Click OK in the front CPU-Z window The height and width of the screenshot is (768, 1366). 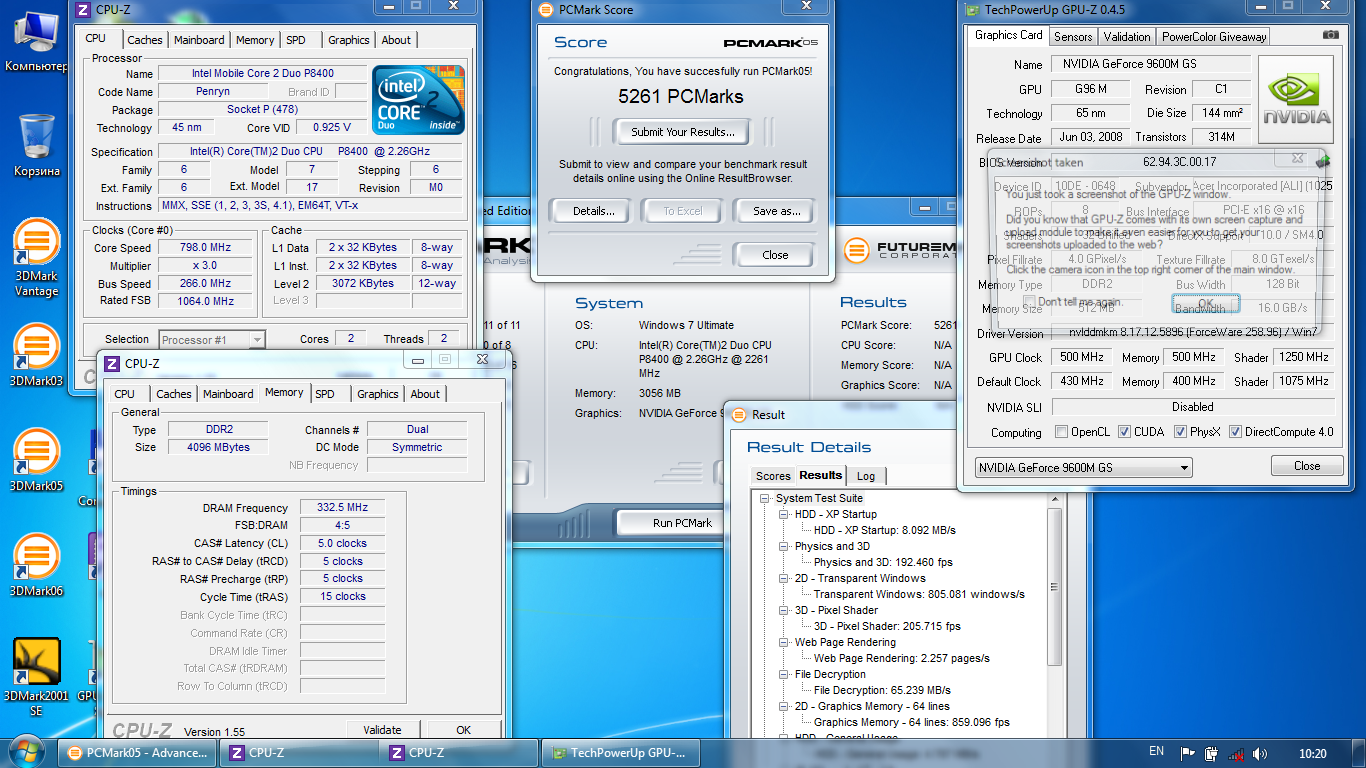point(464,730)
